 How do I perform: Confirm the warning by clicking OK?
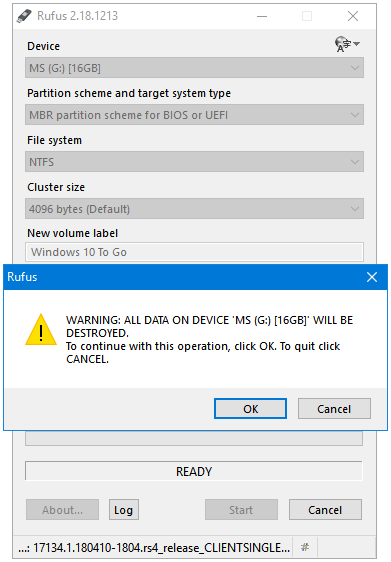coord(251,409)
